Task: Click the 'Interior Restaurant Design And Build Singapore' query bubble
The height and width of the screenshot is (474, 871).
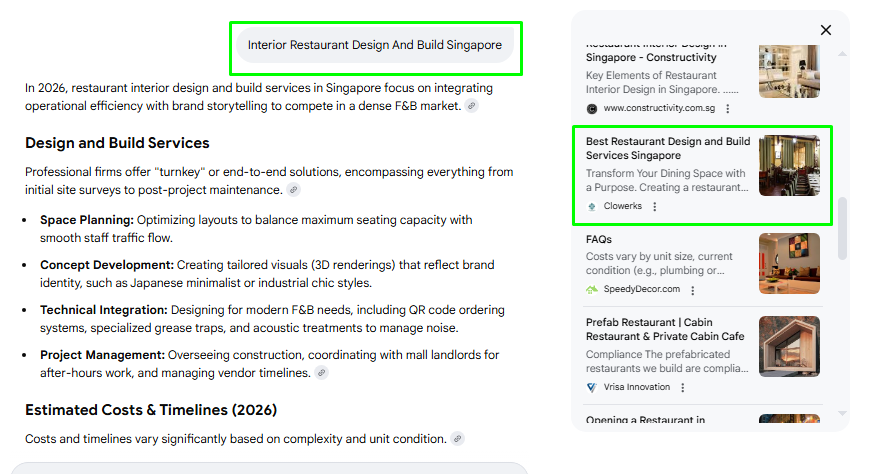Action: coord(375,45)
